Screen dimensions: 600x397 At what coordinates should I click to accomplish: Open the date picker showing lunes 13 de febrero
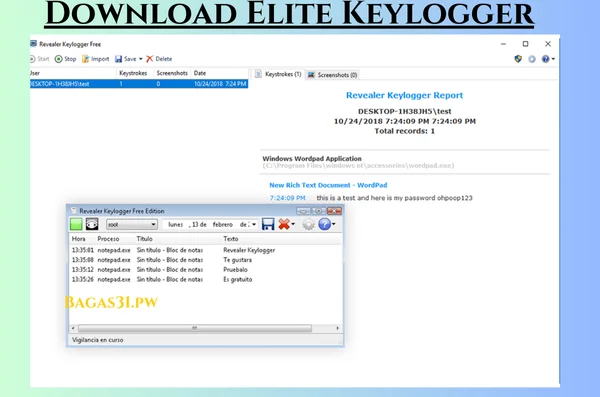(x=210, y=224)
